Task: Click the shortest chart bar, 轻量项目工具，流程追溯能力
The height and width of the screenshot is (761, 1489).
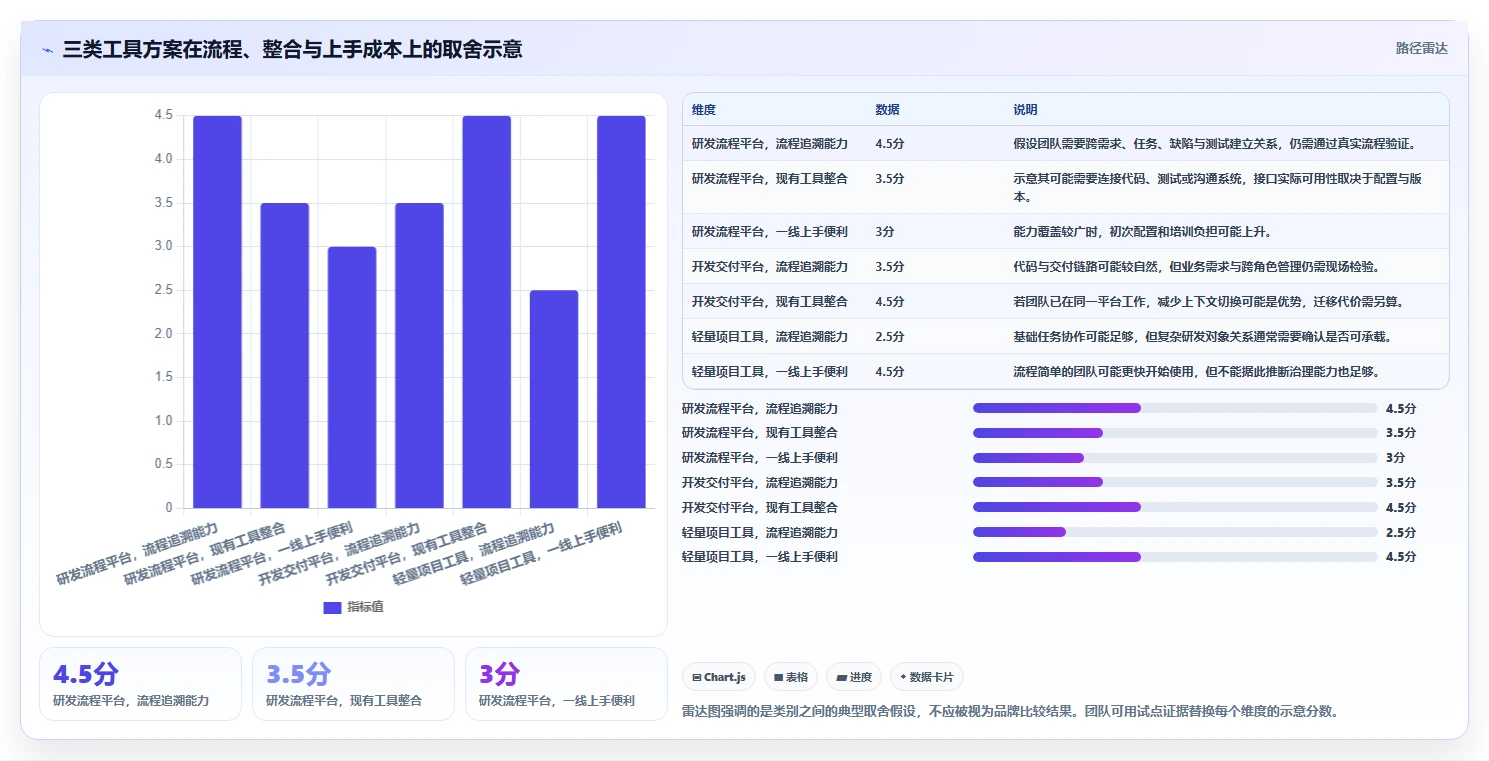Action: point(554,399)
